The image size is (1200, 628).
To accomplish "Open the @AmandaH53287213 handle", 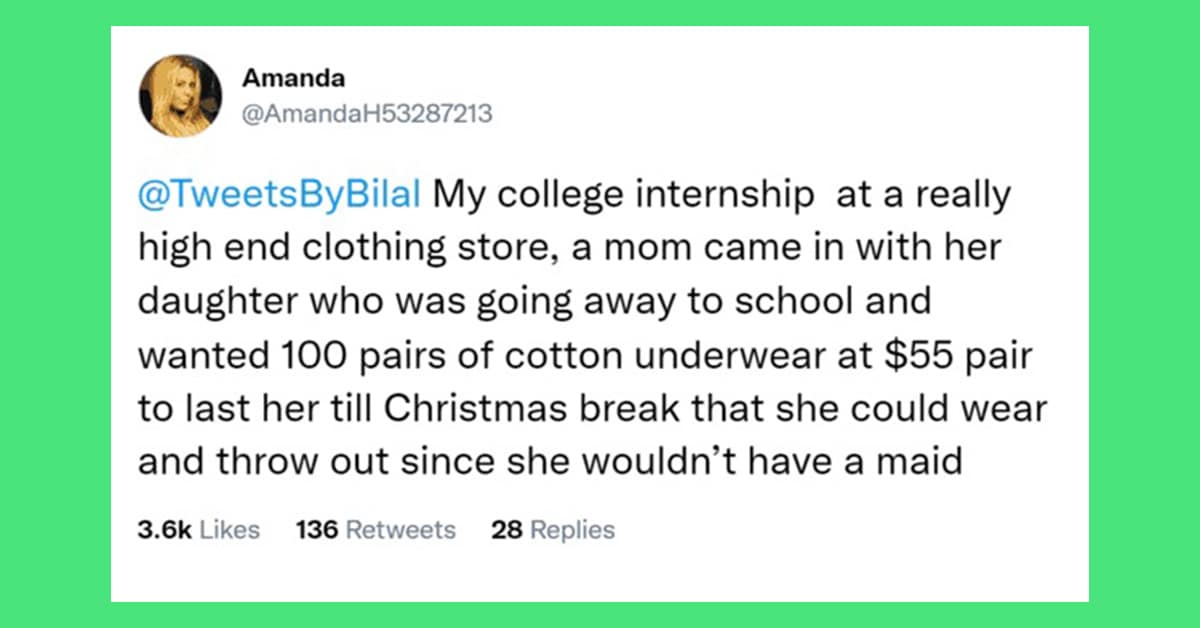I will point(367,113).
